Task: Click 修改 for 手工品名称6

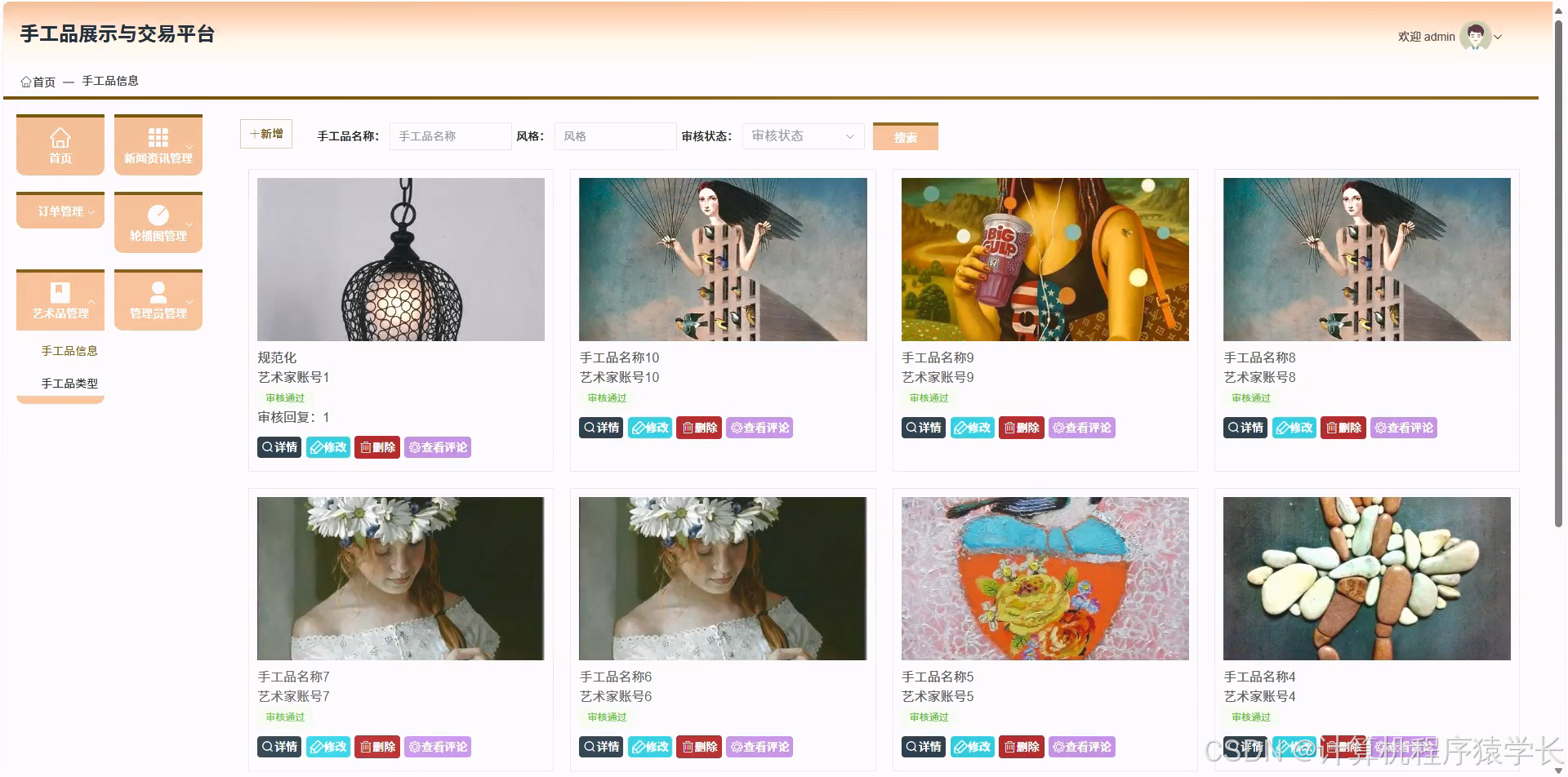Action: point(650,747)
